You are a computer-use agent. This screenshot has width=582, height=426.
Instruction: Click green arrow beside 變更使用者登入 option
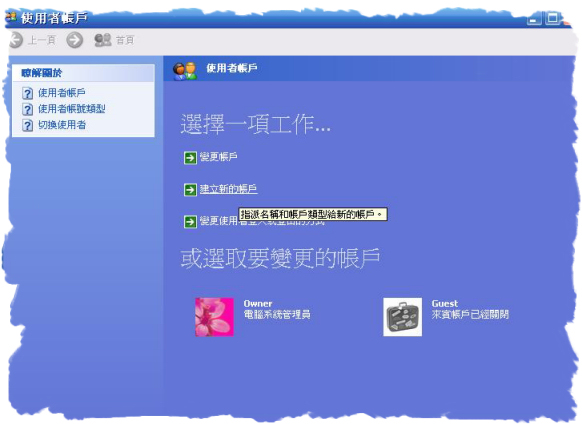pyautogui.click(x=190, y=222)
